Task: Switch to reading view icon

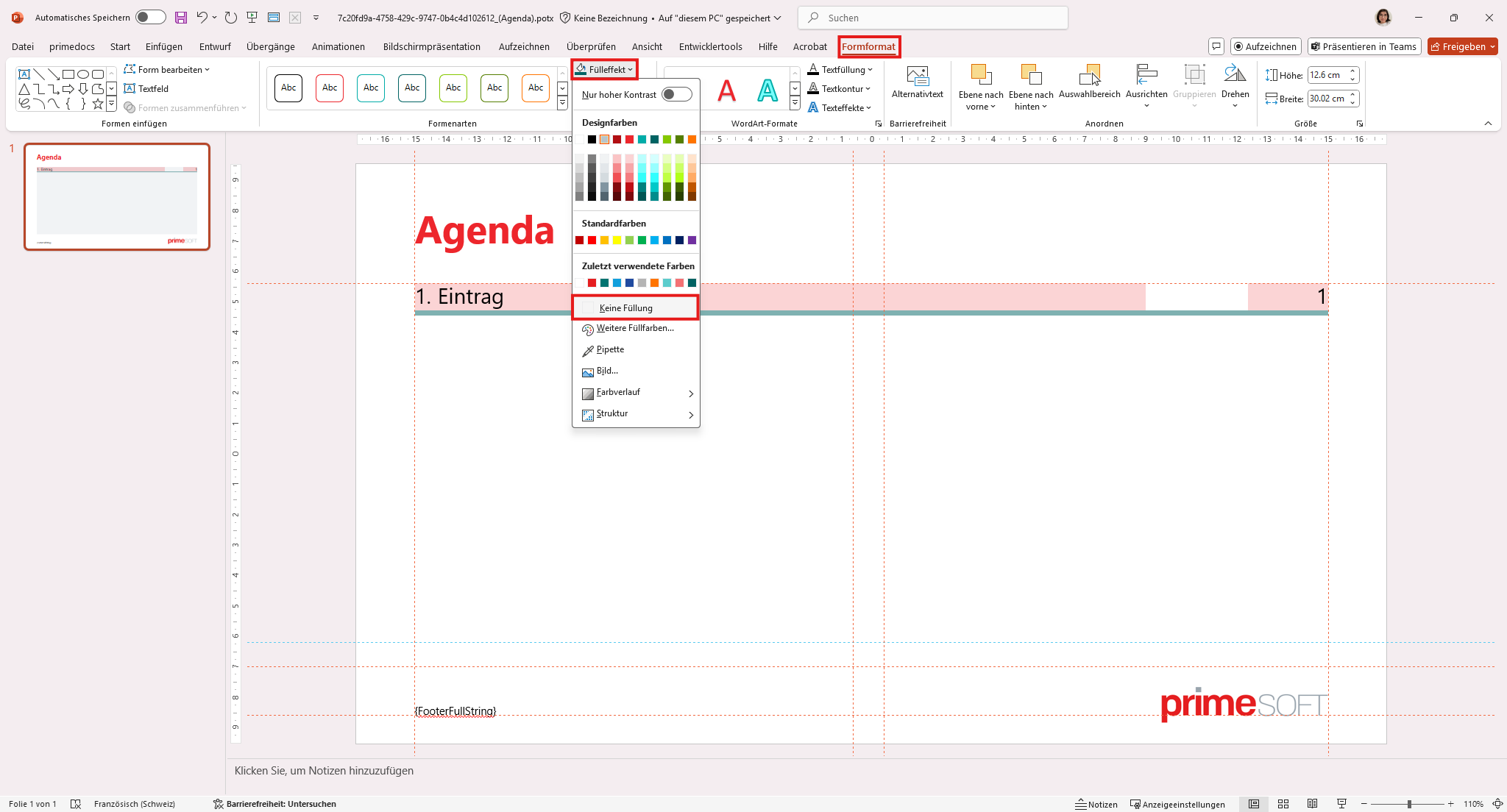Action: tap(1313, 804)
